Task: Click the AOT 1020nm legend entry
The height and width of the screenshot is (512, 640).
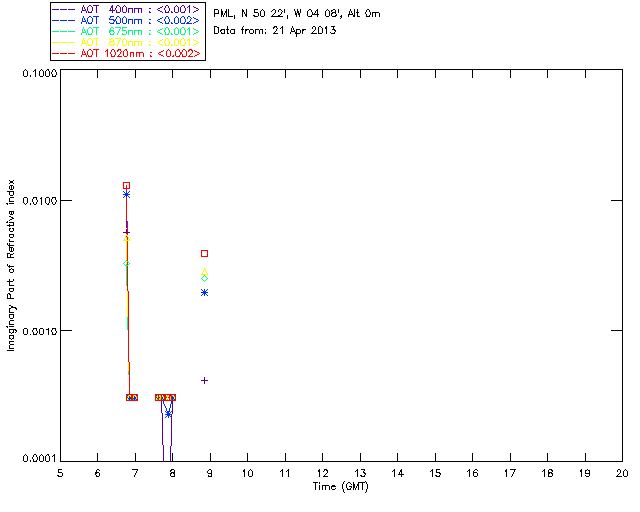Action: pyautogui.click(x=127, y=53)
